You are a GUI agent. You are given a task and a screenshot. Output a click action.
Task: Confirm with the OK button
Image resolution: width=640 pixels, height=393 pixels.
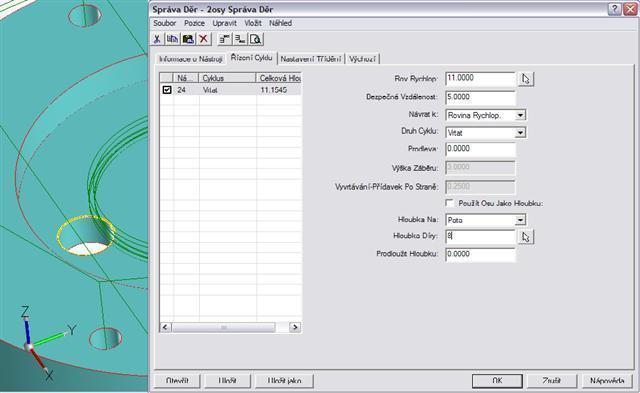tap(497, 381)
